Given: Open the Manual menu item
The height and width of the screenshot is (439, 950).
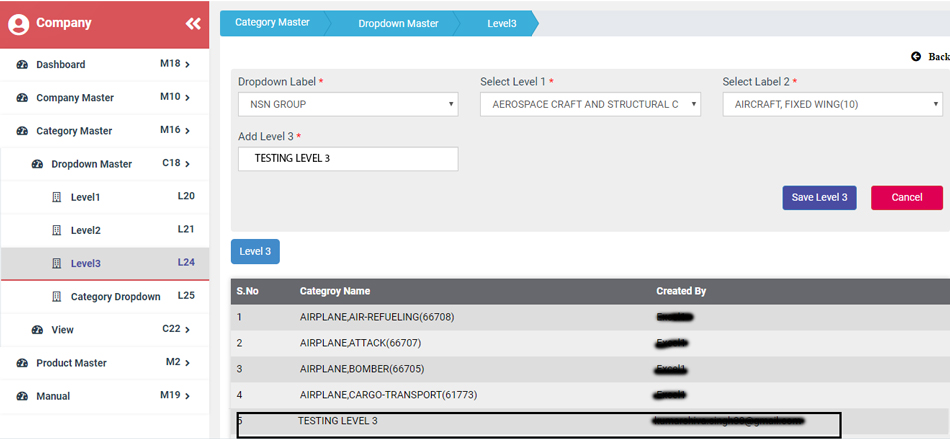Looking at the screenshot, I should point(53,396).
